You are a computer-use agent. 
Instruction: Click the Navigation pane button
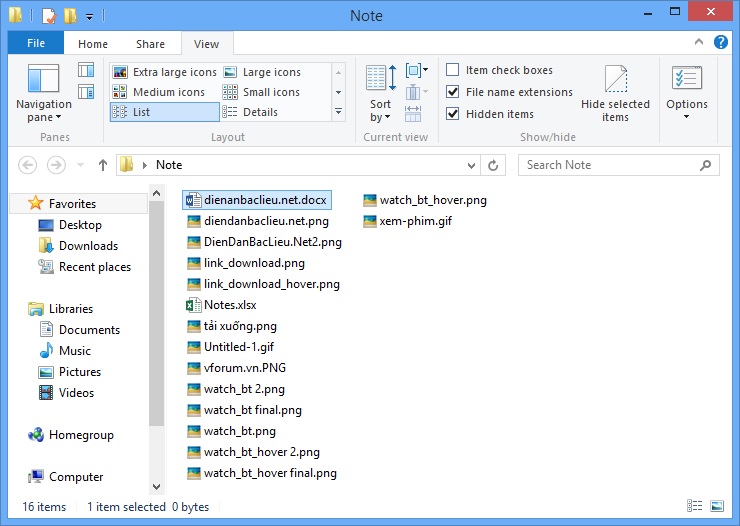(x=43, y=93)
